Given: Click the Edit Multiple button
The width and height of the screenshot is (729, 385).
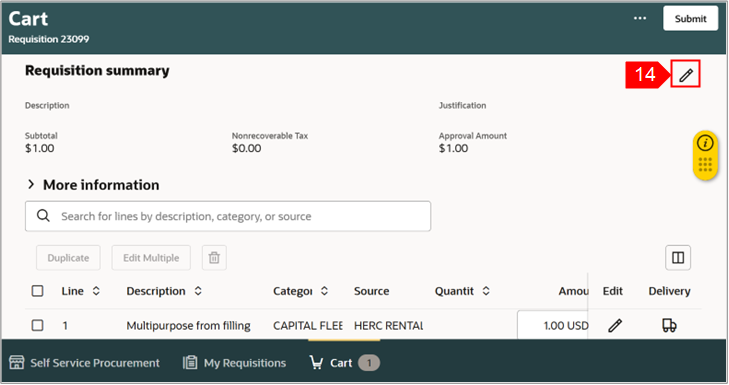Looking at the screenshot, I should (151, 258).
